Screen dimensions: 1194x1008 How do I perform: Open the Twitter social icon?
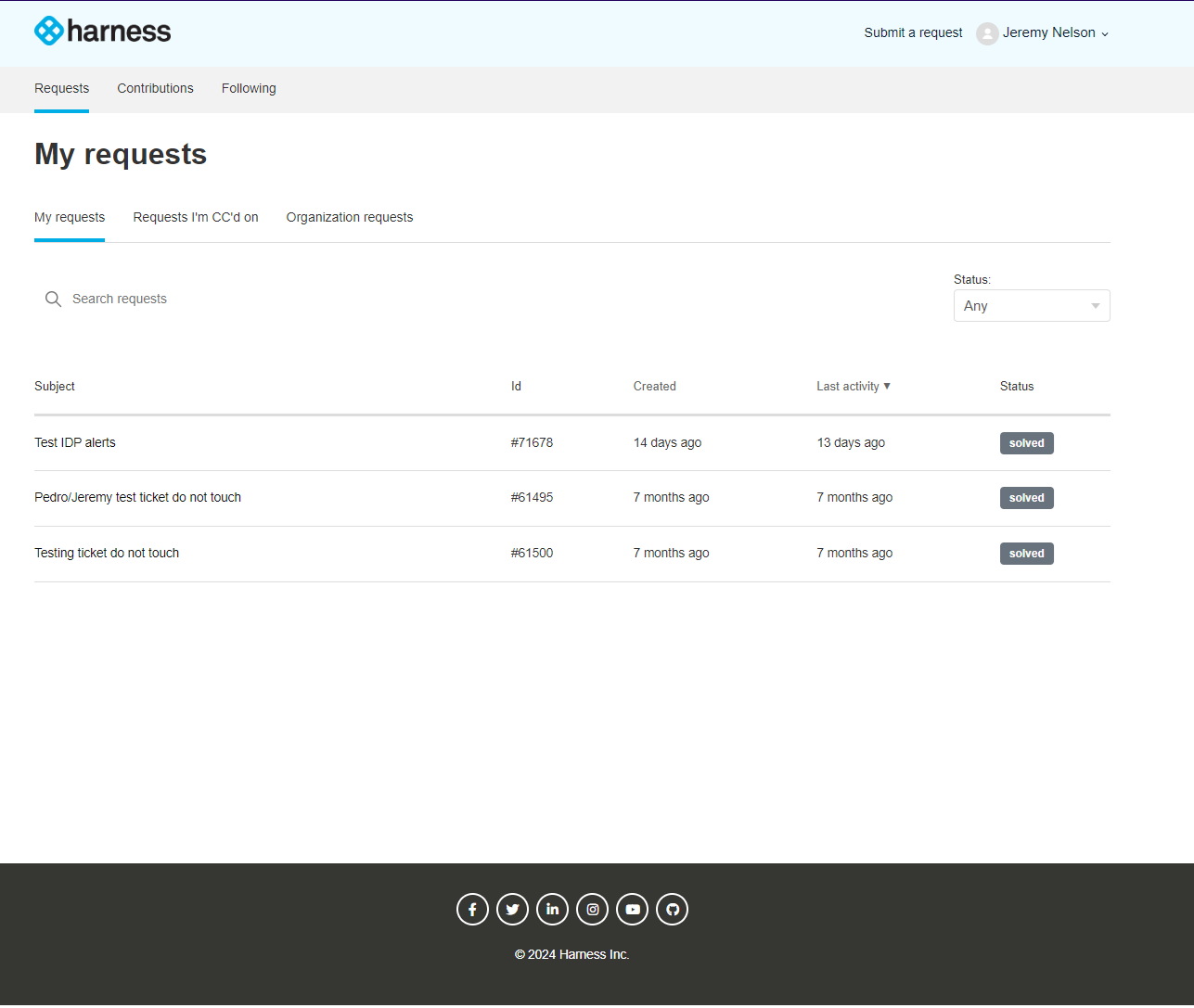[512, 909]
